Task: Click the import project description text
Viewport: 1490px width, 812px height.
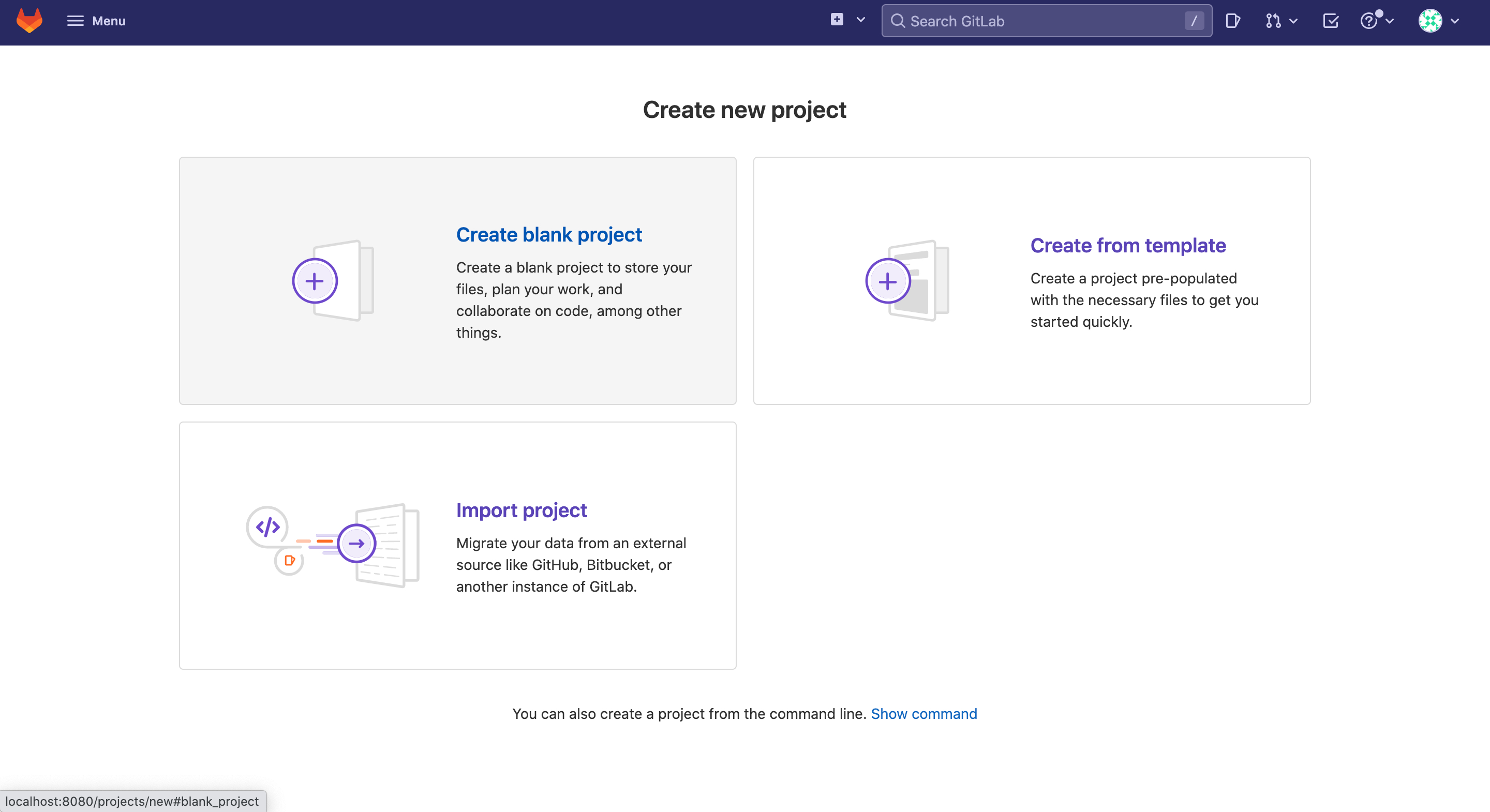Action: (x=571, y=564)
